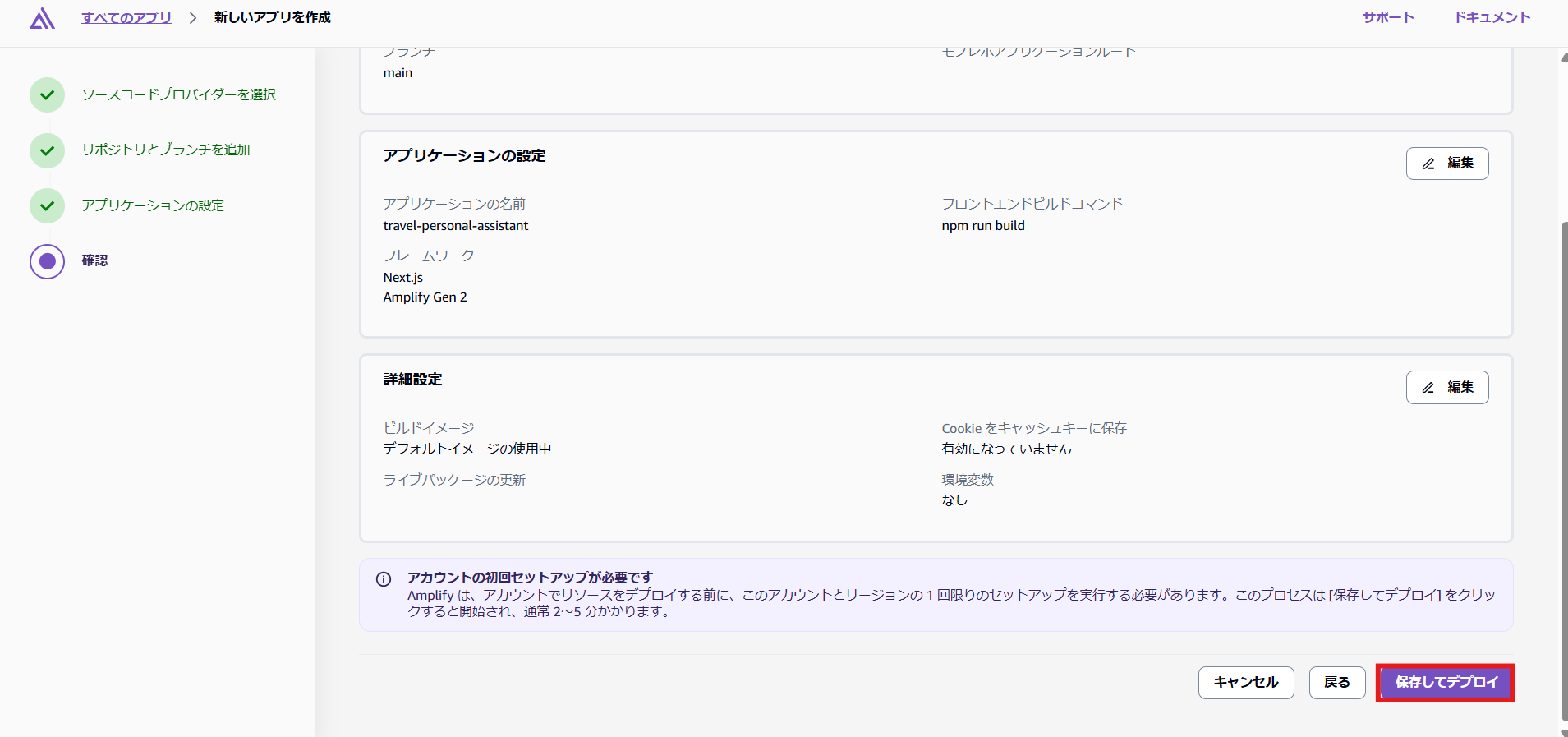Open the すべてのアプリ breadcrumb link
Screen dimensions: 1568x737
pyautogui.click(x=126, y=17)
